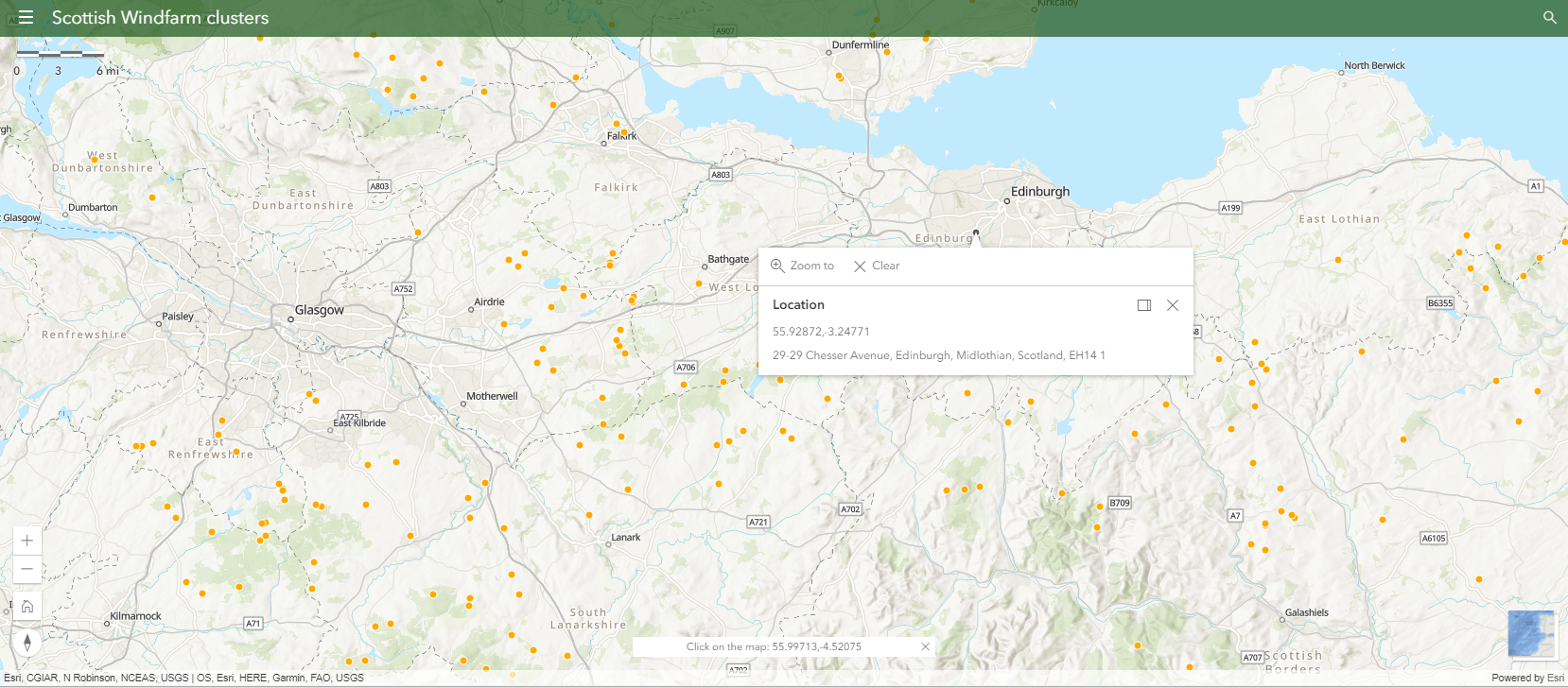Dismiss the click coordinates readout
Viewport: 1568px width, 688px height.
tap(926, 646)
